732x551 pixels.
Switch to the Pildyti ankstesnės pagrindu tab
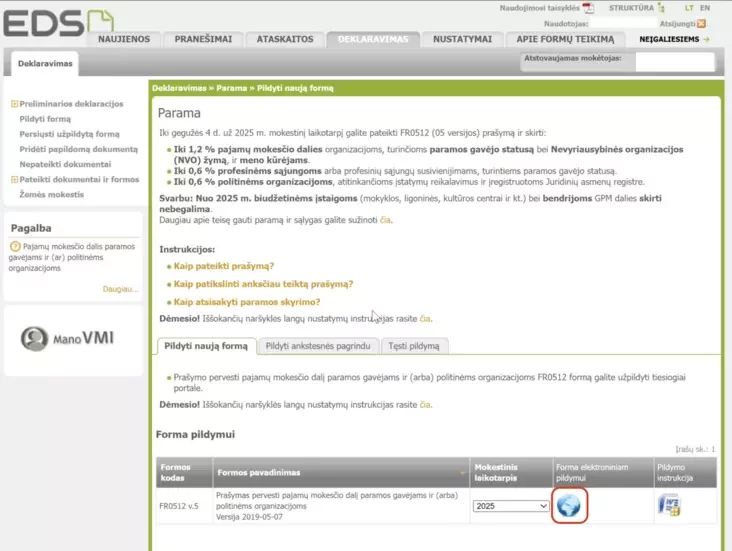[x=318, y=346]
